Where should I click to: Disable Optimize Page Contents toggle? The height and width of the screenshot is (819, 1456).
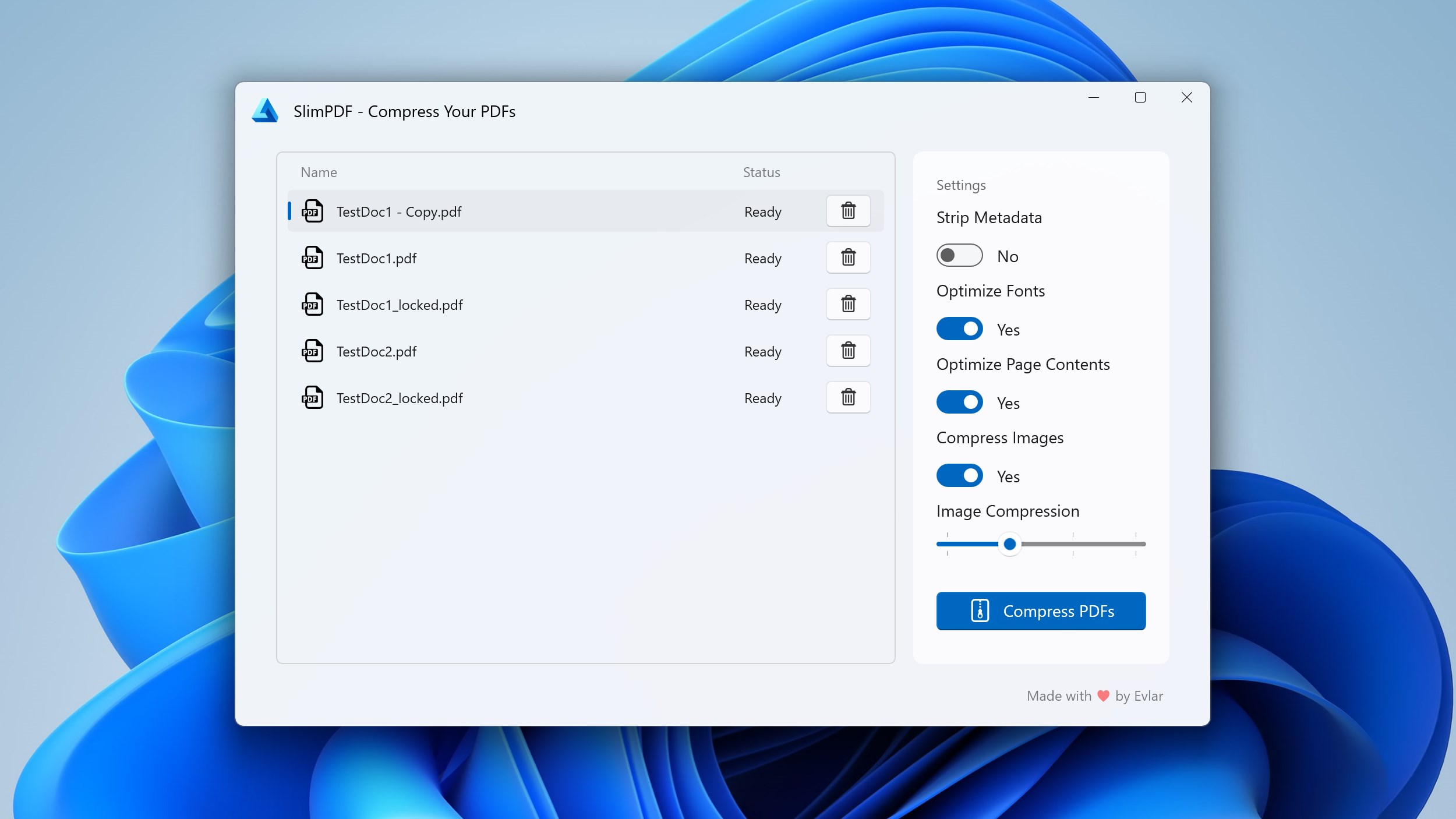click(959, 403)
